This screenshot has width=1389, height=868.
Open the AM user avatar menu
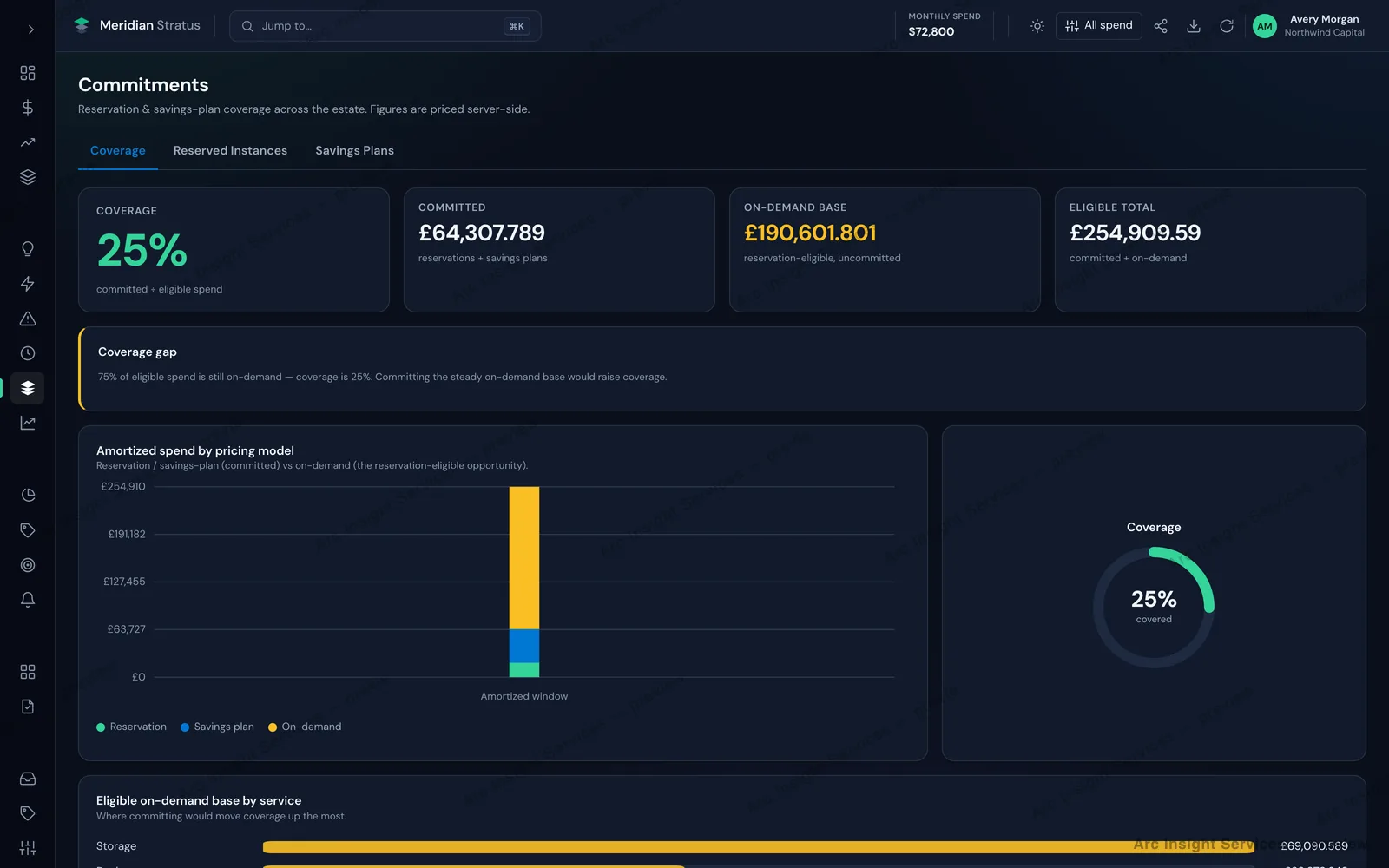1265,26
